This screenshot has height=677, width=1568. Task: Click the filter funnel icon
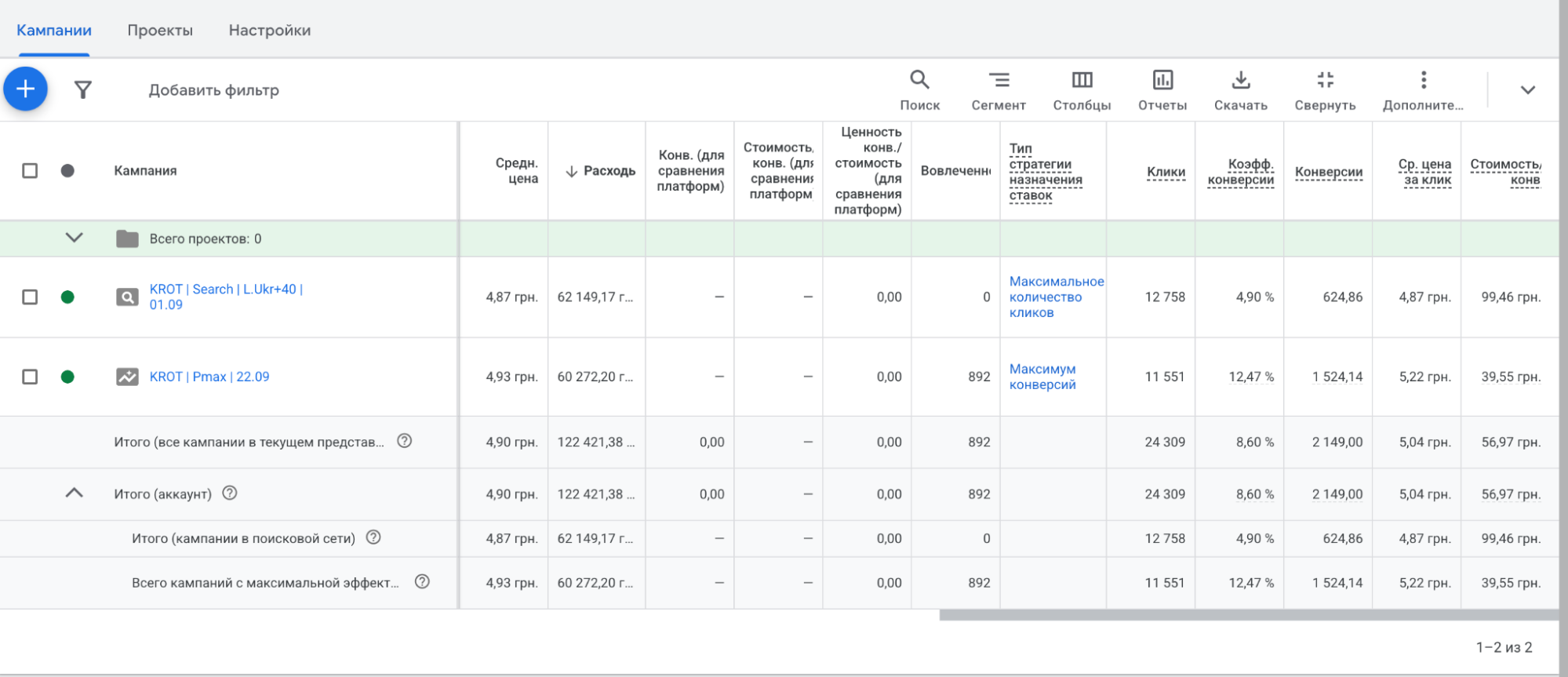pos(82,90)
